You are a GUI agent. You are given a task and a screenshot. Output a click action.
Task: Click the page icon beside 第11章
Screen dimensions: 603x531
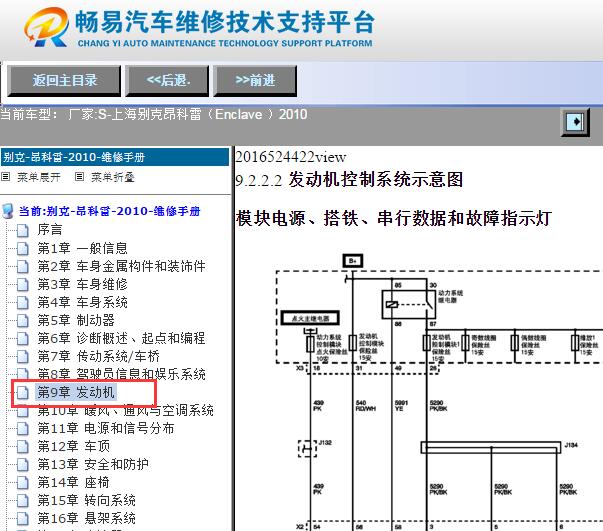click(23, 429)
